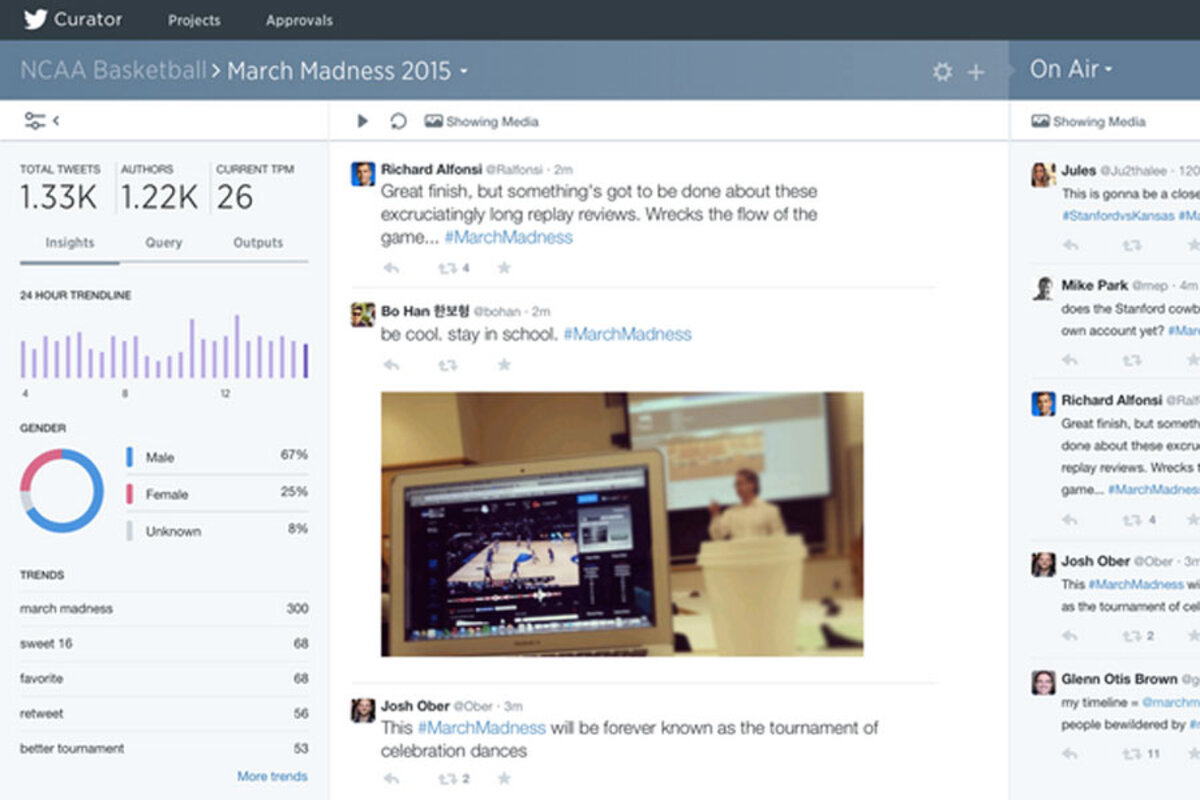Open #MarchMadness hashtag in Josh Ober's center tweet
Image resolution: width=1200 pixels, height=800 pixels.
coord(482,728)
